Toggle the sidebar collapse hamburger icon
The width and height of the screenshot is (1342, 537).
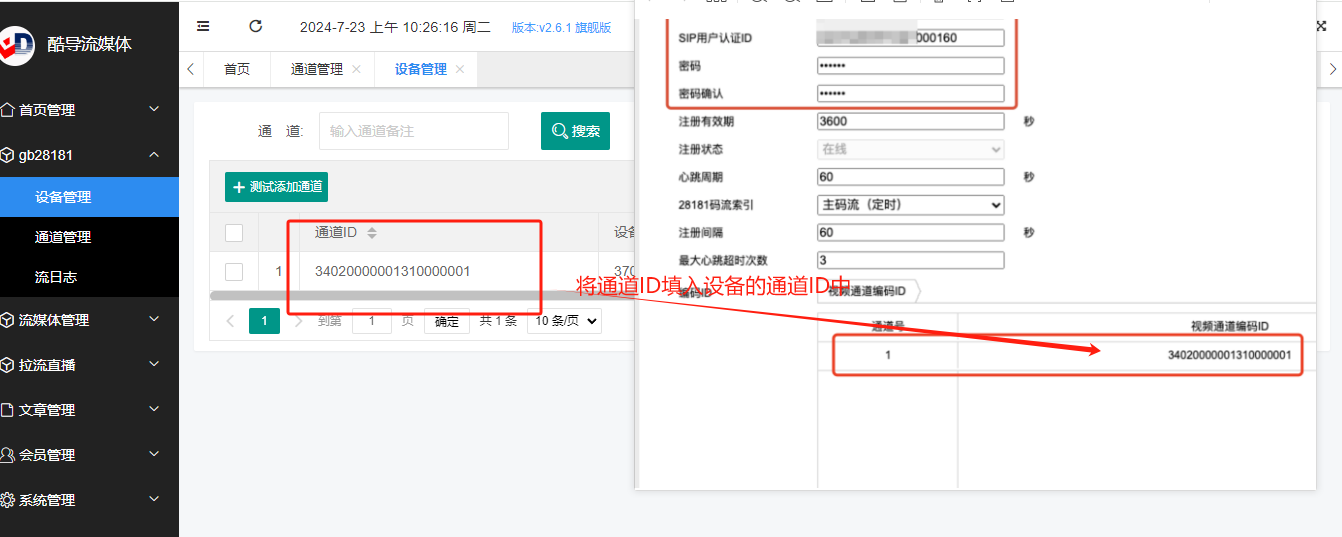click(x=203, y=27)
